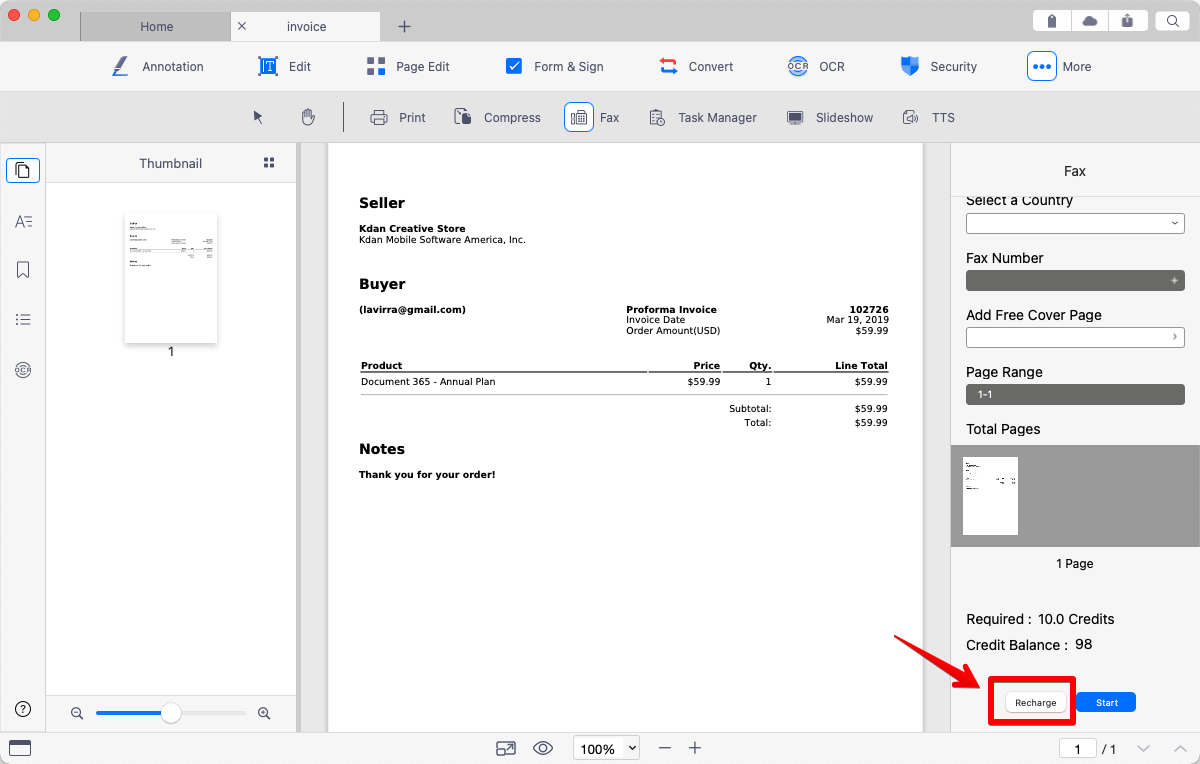Click lavirra@gmail.com in the invoice
This screenshot has width=1200, height=764.
click(412, 310)
